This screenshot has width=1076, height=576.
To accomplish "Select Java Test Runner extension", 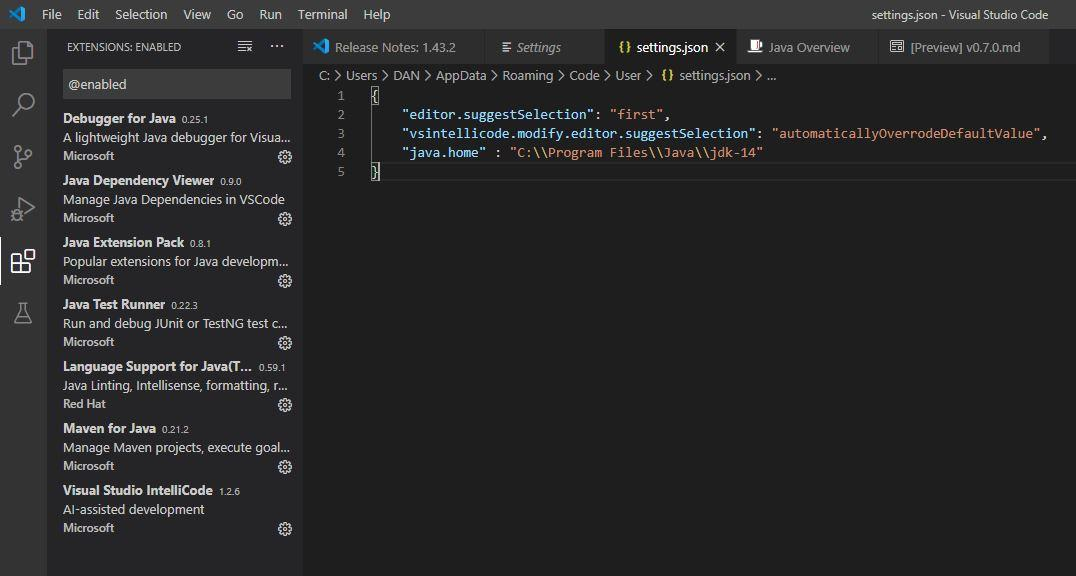I will 176,323.
